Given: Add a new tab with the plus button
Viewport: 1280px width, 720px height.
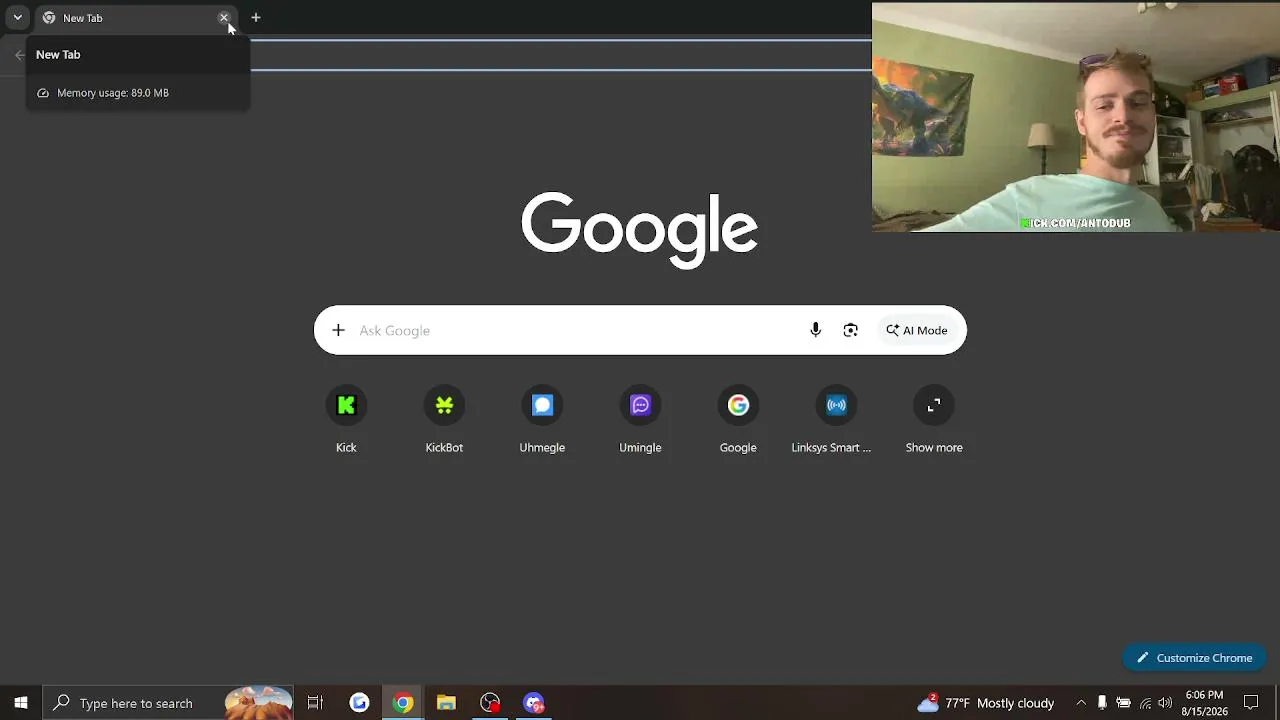Looking at the screenshot, I should (256, 17).
